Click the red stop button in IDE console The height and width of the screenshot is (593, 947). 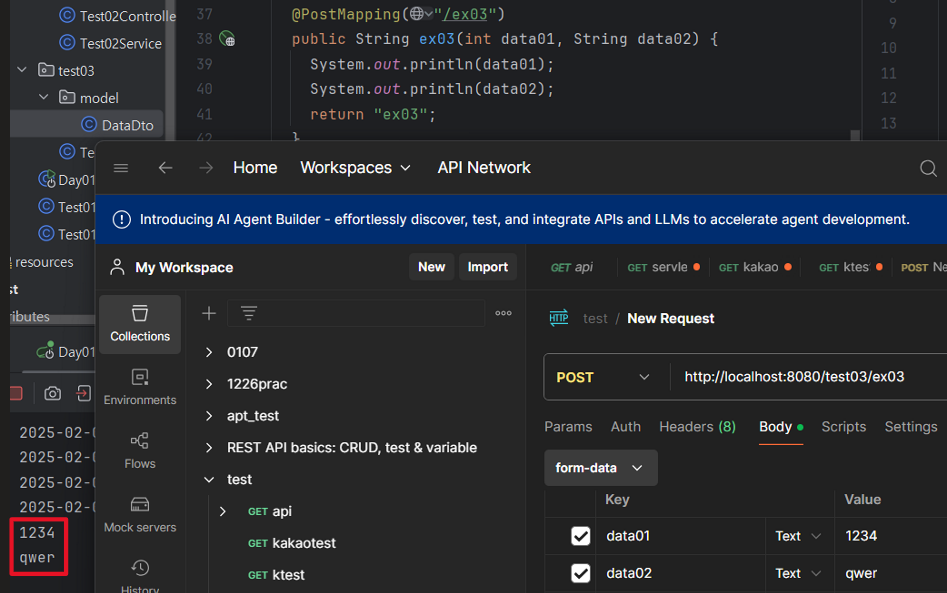[16, 394]
